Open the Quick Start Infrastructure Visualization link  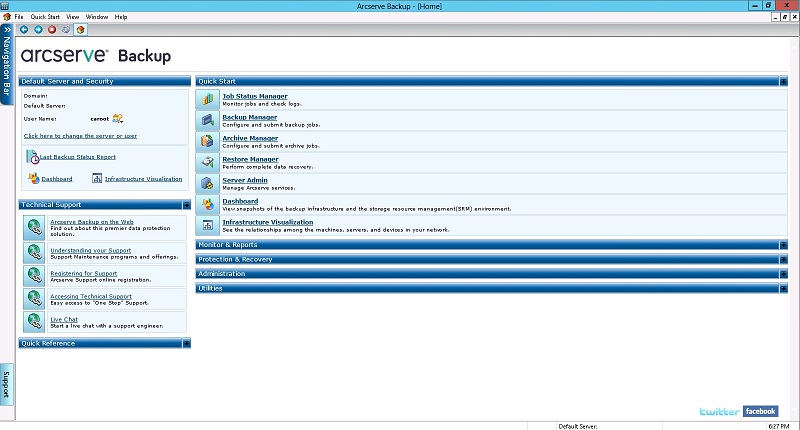pos(268,222)
